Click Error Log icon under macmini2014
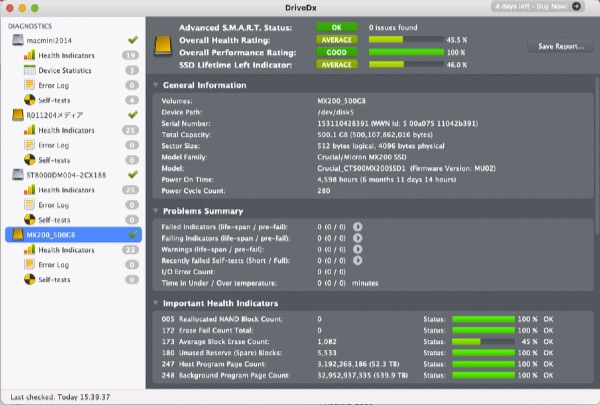Image resolution: width=600 pixels, height=405 pixels. (29, 85)
